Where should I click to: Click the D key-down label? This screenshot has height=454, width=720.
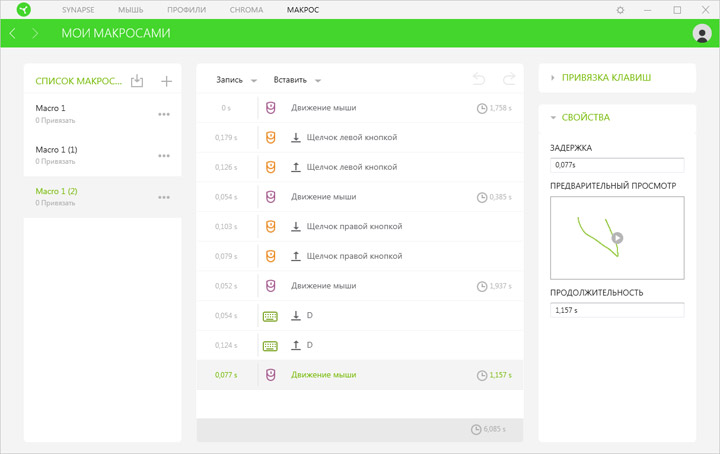[x=309, y=315]
